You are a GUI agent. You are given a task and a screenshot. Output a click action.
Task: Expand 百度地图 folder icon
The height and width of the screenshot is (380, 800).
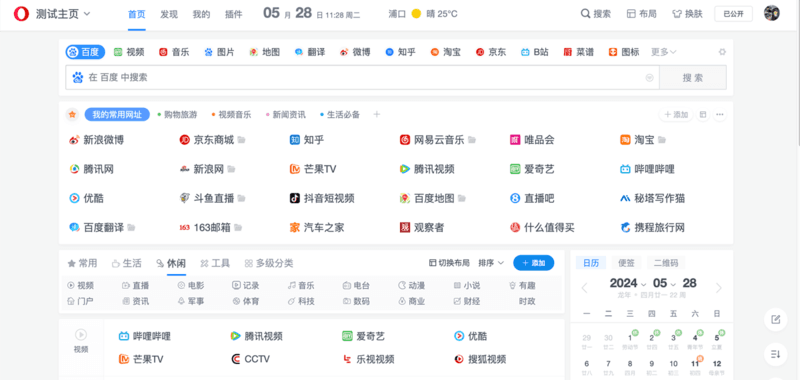coord(462,198)
